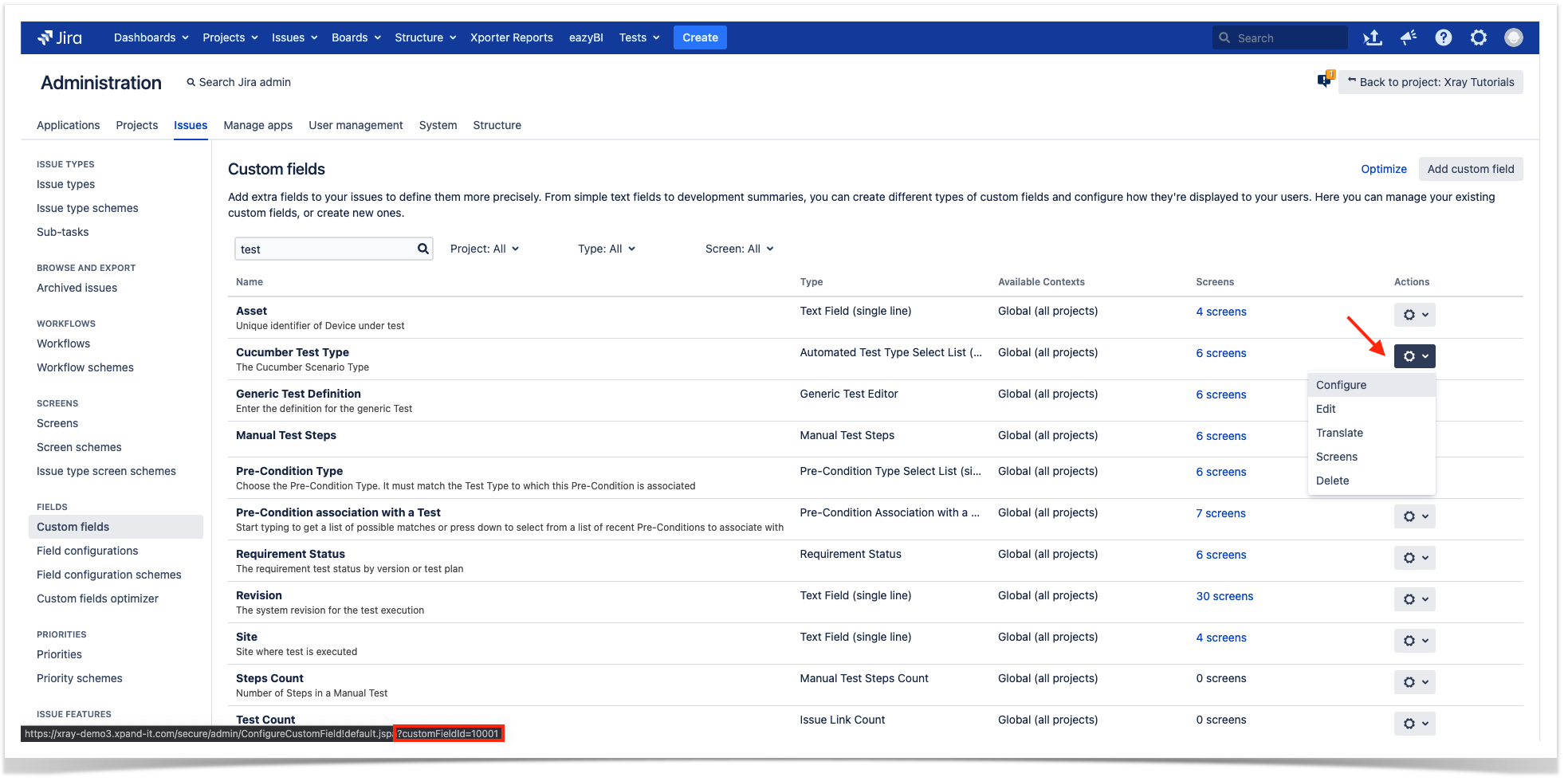Open Issue type screen schemes in sidebar

(x=106, y=471)
